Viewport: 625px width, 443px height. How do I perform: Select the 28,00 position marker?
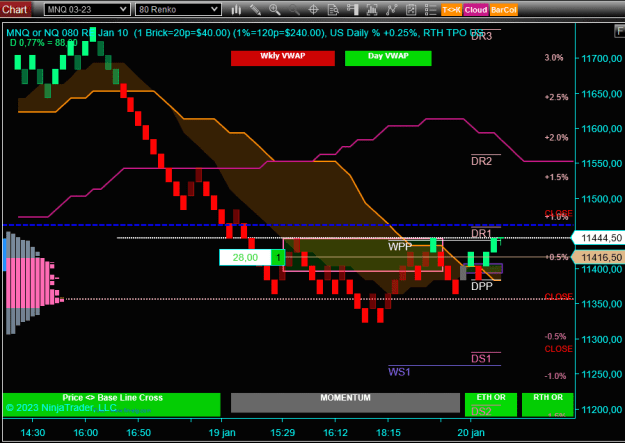[x=245, y=258]
